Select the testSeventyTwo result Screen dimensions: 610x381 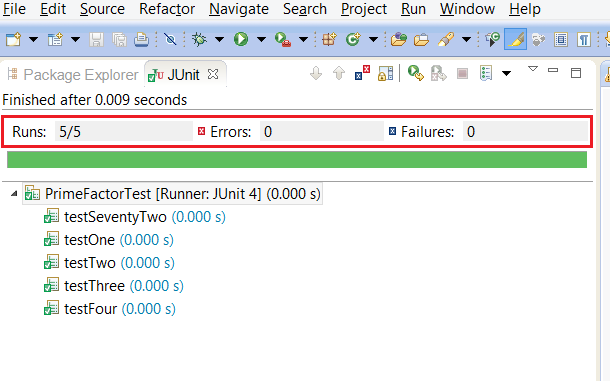click(x=135, y=217)
